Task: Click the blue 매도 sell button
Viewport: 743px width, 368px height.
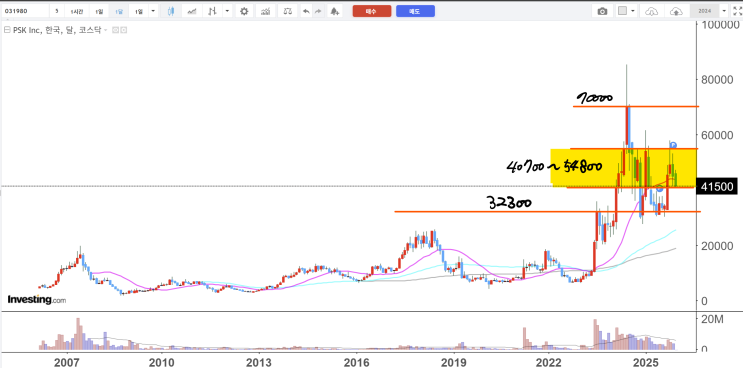Action: point(415,11)
